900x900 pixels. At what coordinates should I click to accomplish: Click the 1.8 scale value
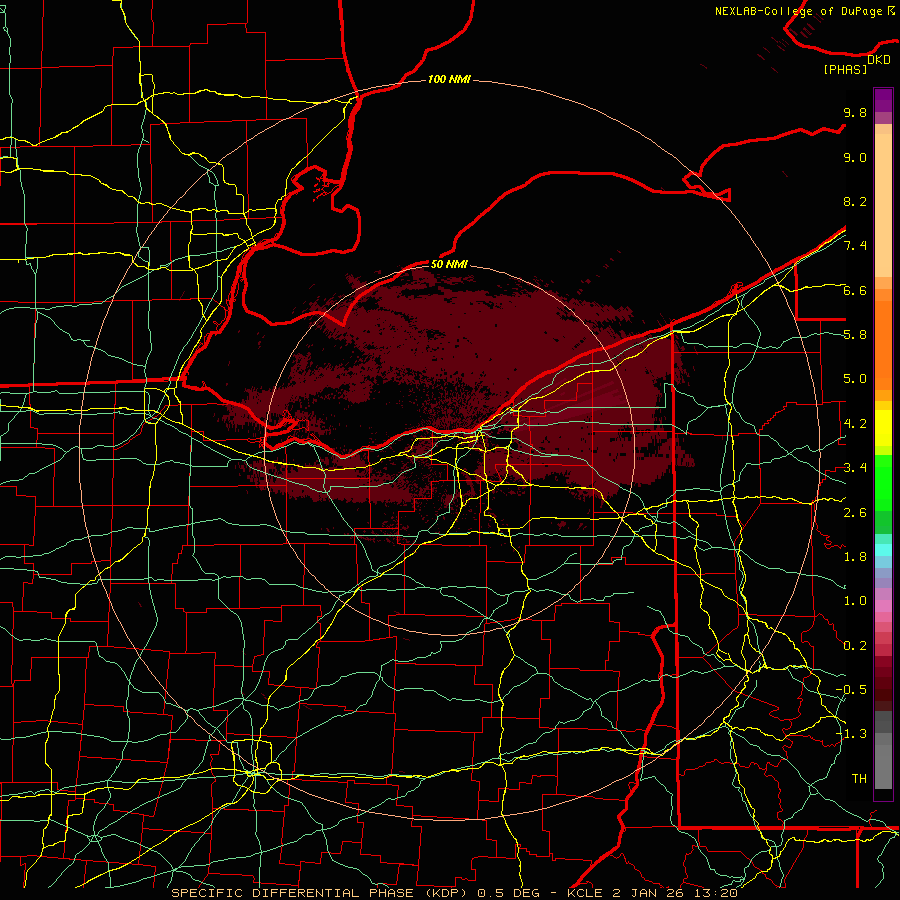[x=855, y=557]
